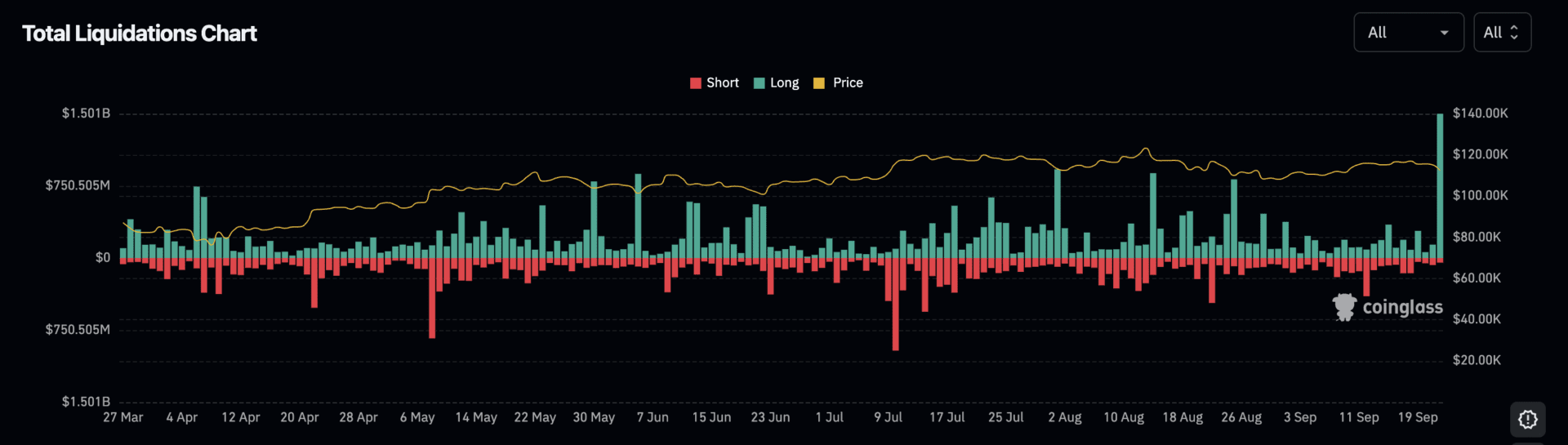Open the All dropdown with the single caret
Image resolution: width=1568 pixels, height=445 pixels.
coord(1408,33)
